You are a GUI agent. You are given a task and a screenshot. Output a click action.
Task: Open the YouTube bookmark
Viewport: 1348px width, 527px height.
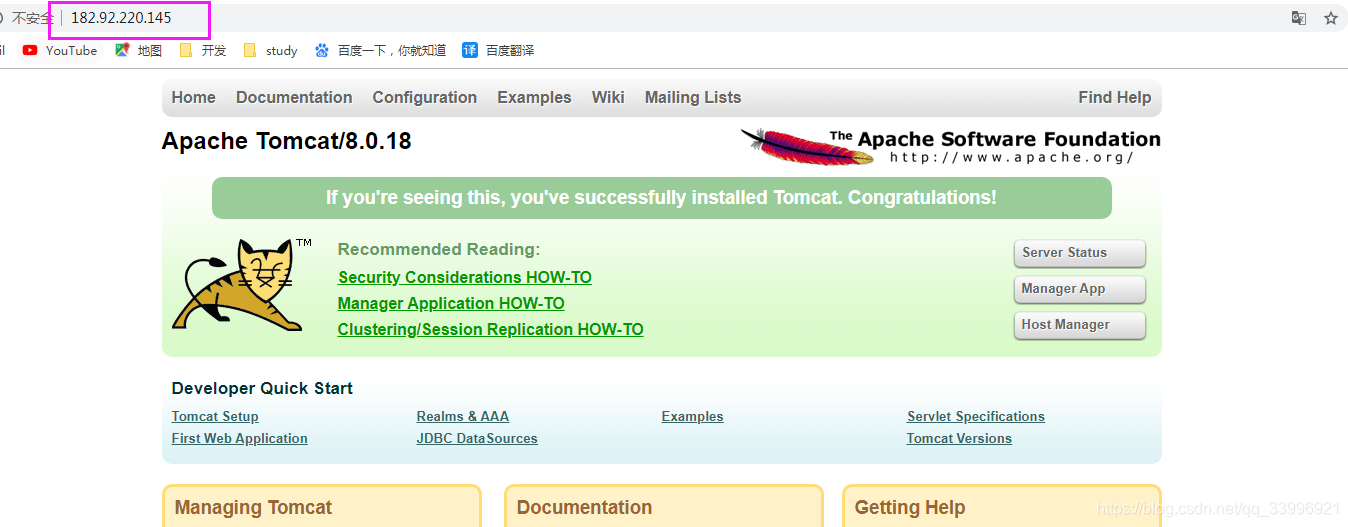coord(60,50)
